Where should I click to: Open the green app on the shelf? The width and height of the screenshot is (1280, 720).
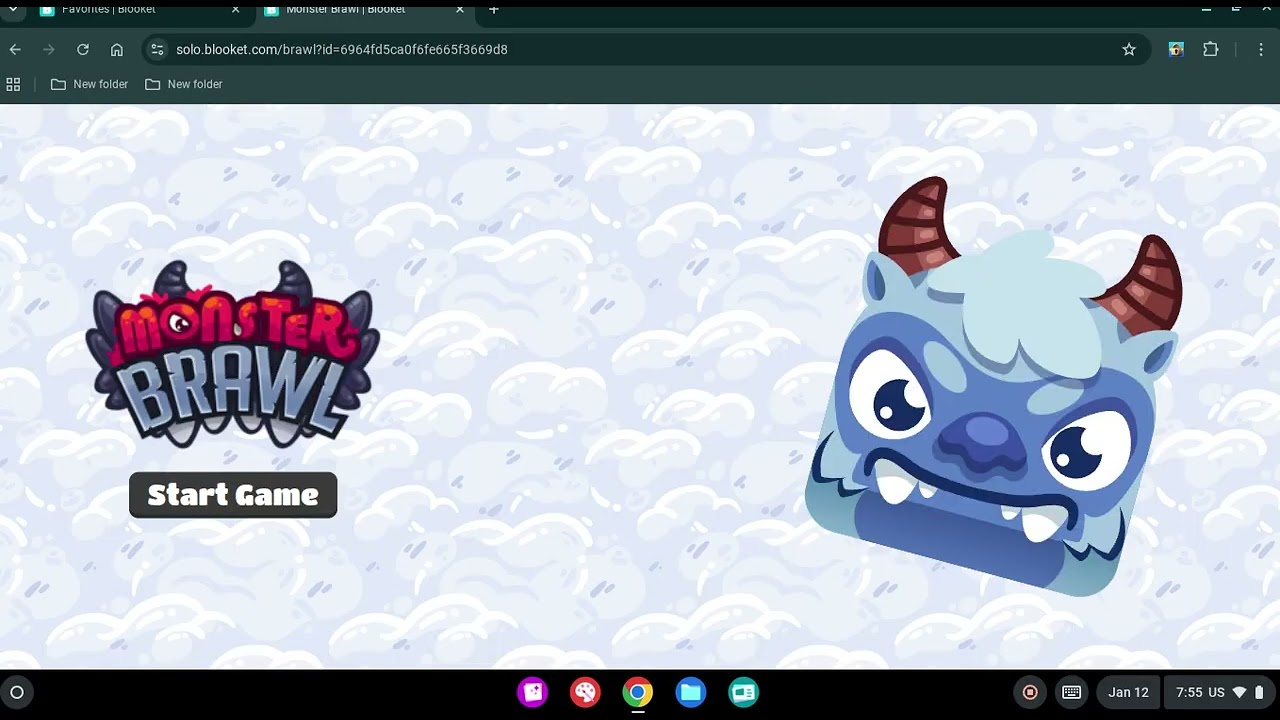[744, 692]
